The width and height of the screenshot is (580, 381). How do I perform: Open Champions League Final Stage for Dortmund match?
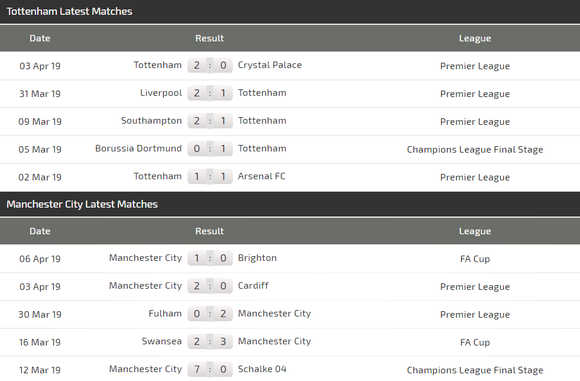[475, 149]
